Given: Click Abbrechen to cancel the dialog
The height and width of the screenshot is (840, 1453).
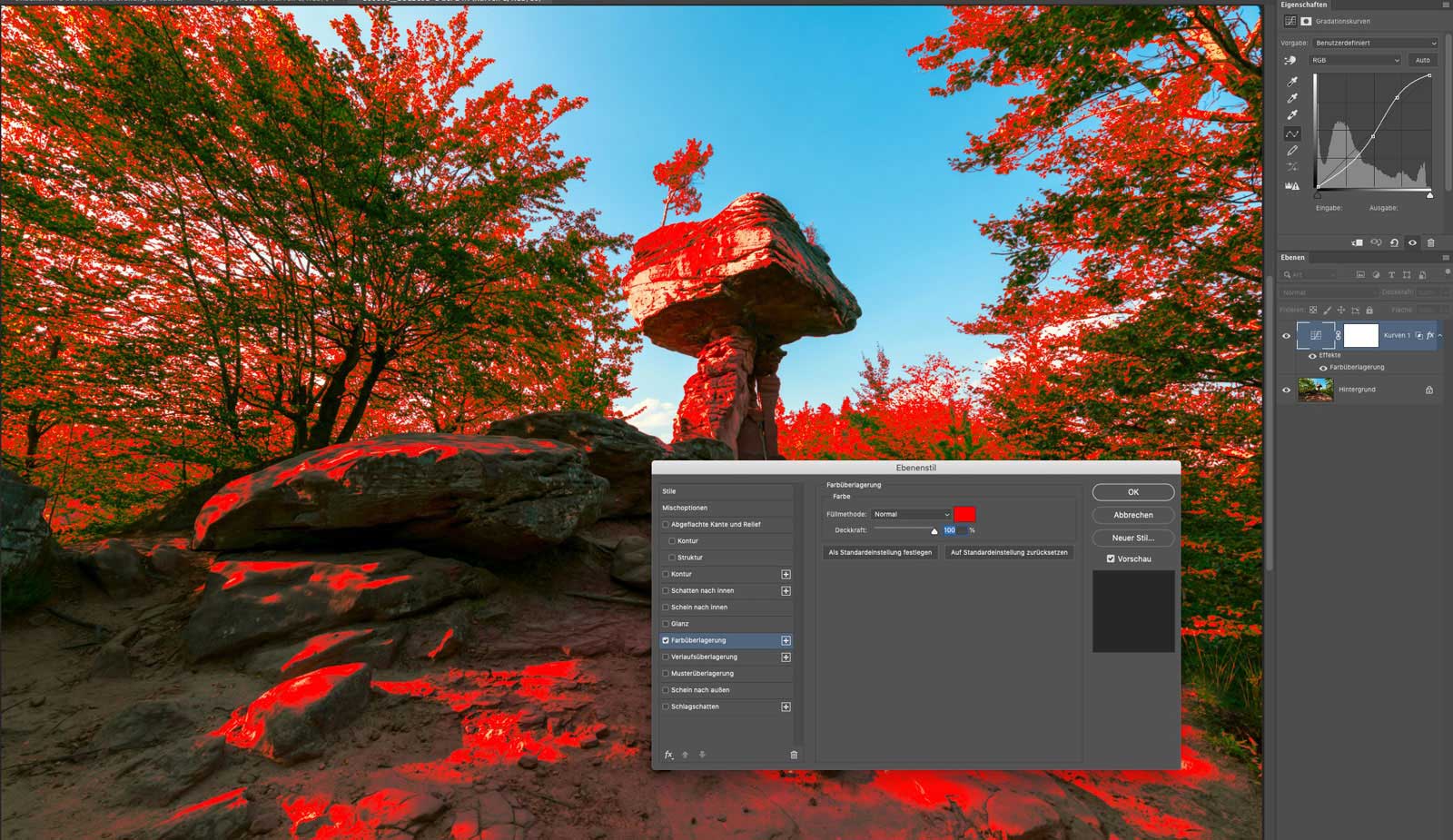Looking at the screenshot, I should click(x=1132, y=515).
